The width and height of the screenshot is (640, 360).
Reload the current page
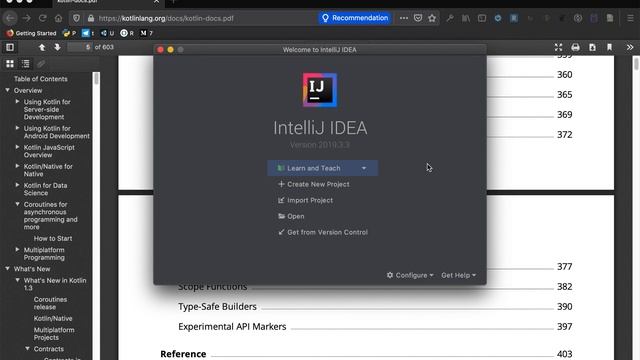click(42, 18)
